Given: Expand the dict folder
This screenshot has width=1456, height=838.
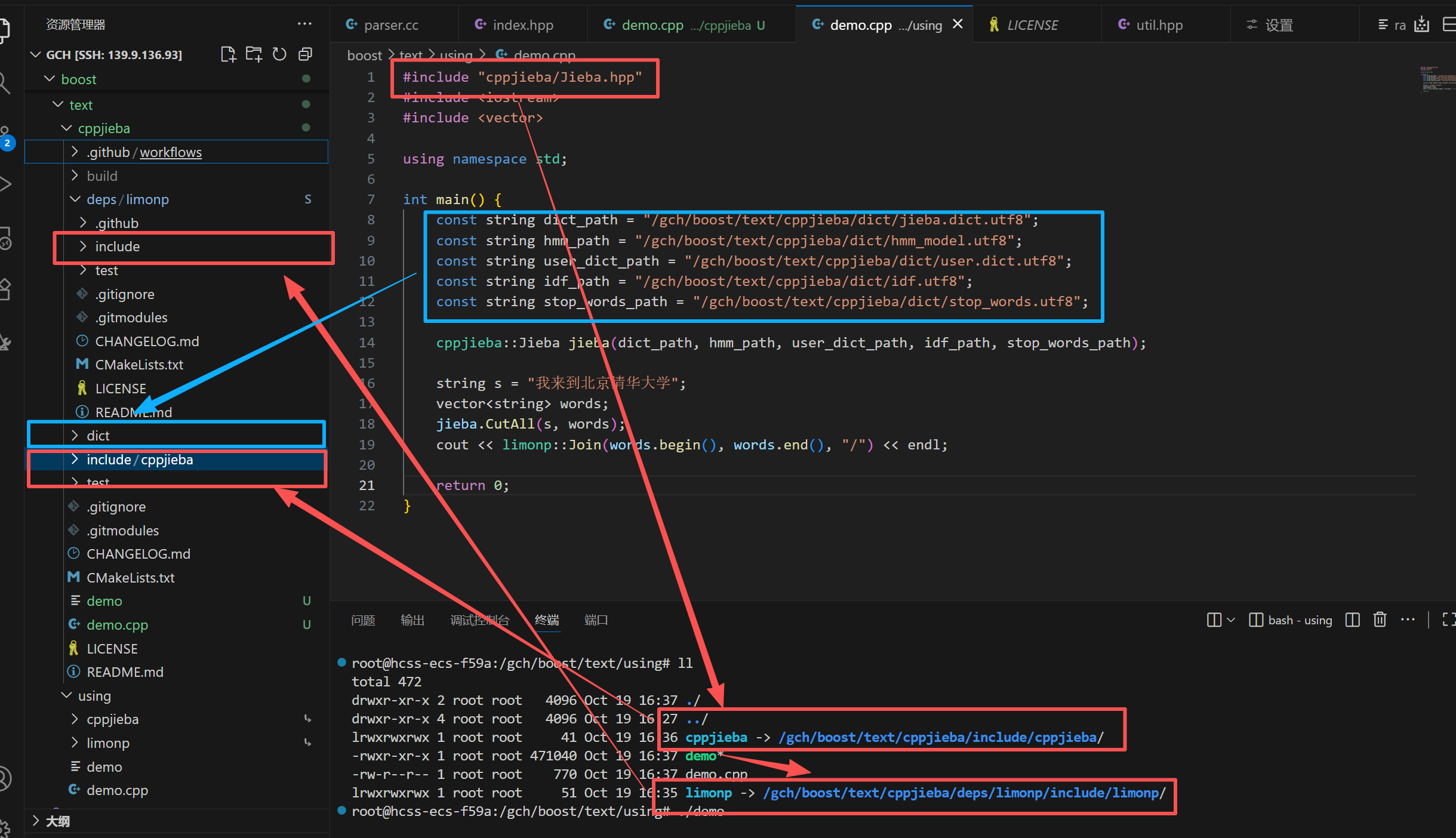Looking at the screenshot, I should pyautogui.click(x=98, y=436).
